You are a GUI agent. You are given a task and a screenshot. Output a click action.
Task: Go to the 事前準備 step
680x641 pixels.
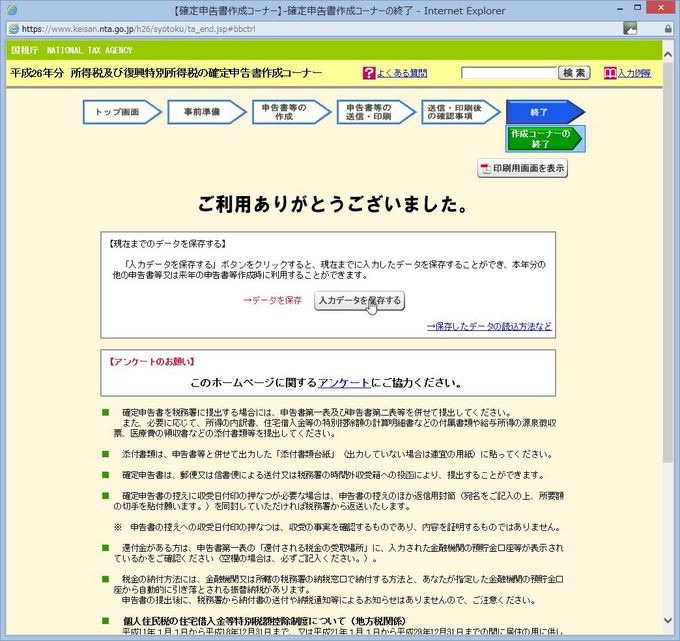tap(207, 112)
